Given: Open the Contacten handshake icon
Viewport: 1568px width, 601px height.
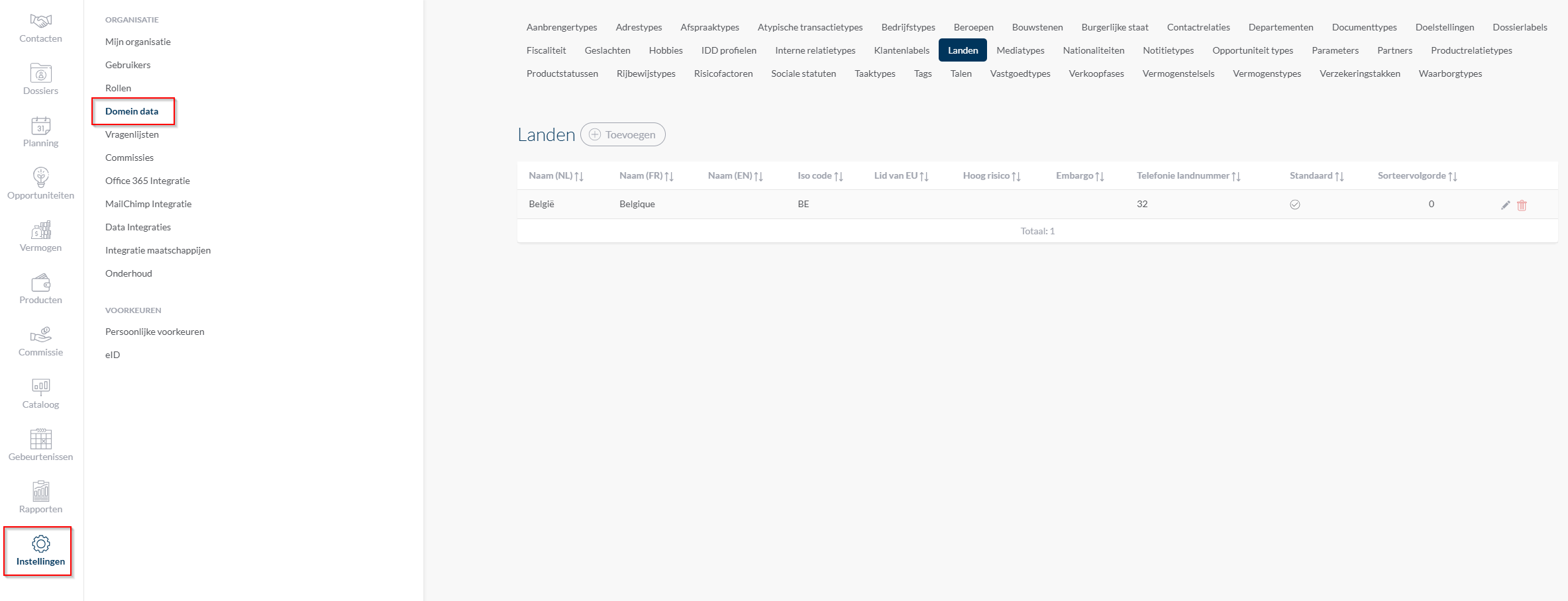Looking at the screenshot, I should tap(40, 21).
